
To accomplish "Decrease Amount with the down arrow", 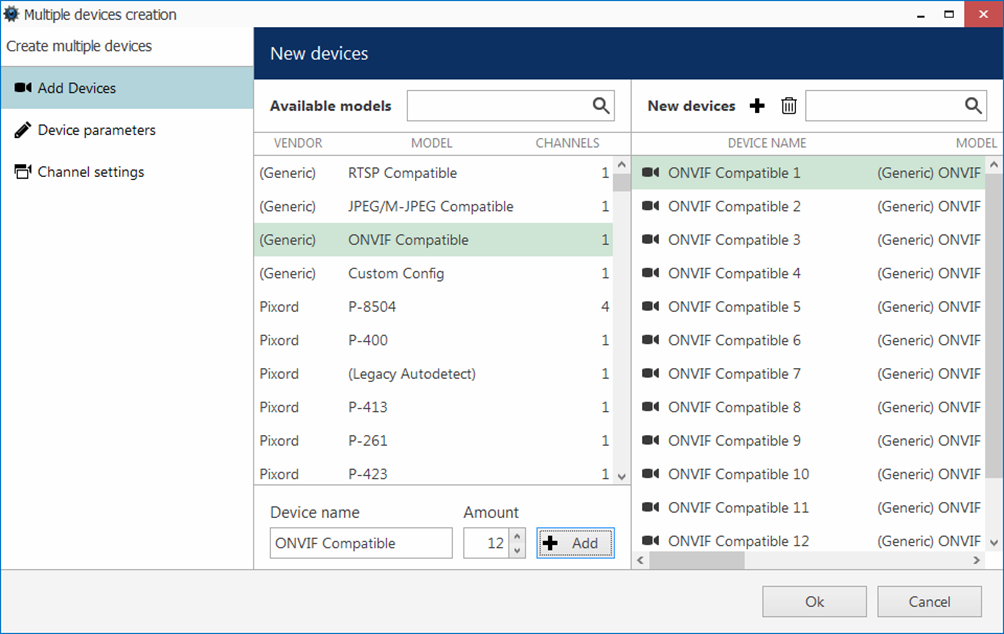I will [x=517, y=550].
